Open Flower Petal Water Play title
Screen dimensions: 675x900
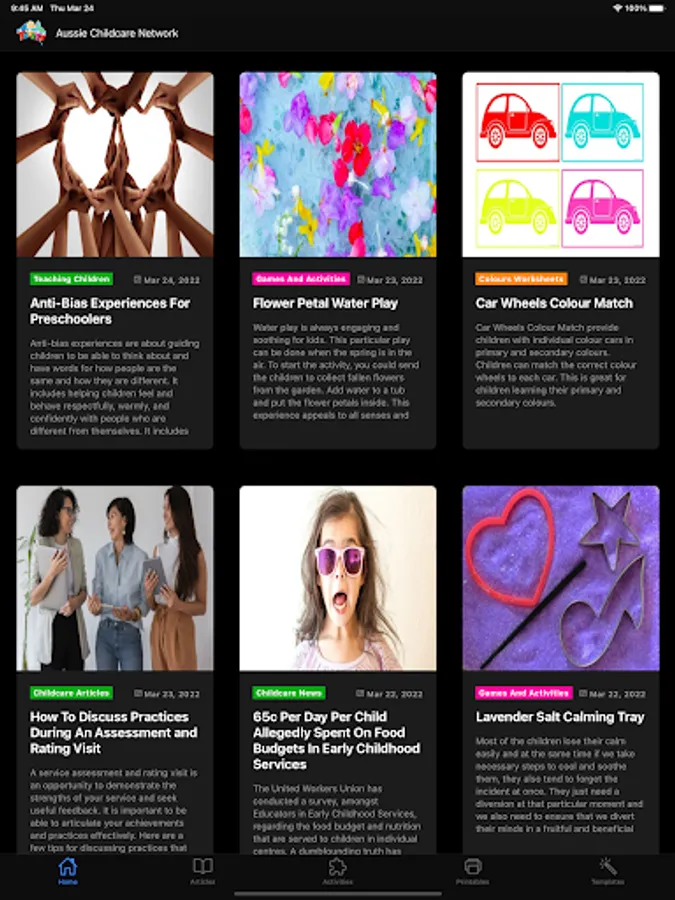click(x=325, y=303)
